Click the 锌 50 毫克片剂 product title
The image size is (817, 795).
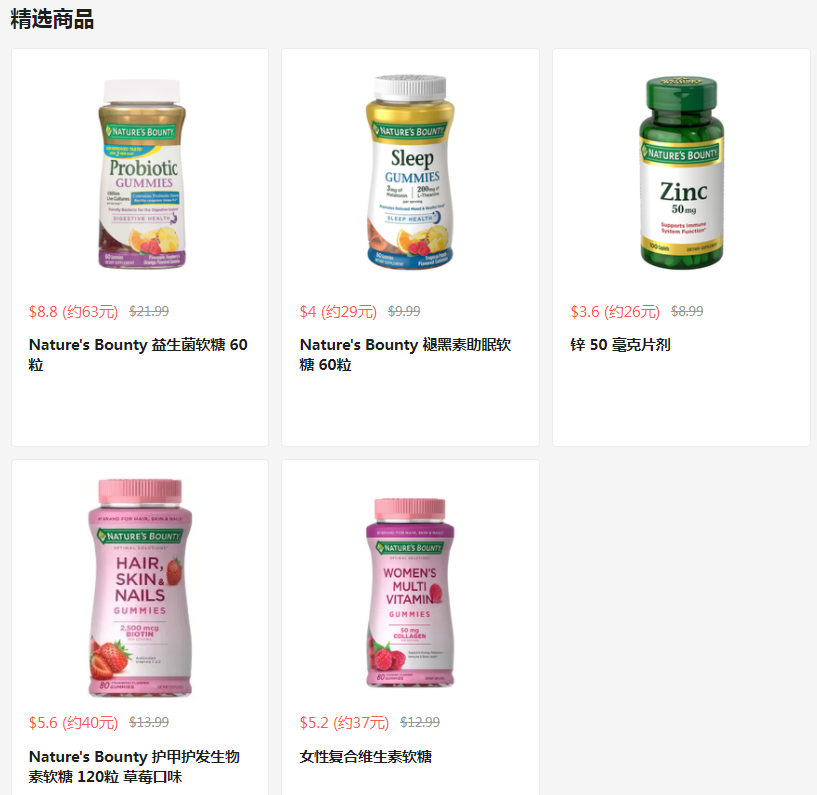(x=620, y=345)
